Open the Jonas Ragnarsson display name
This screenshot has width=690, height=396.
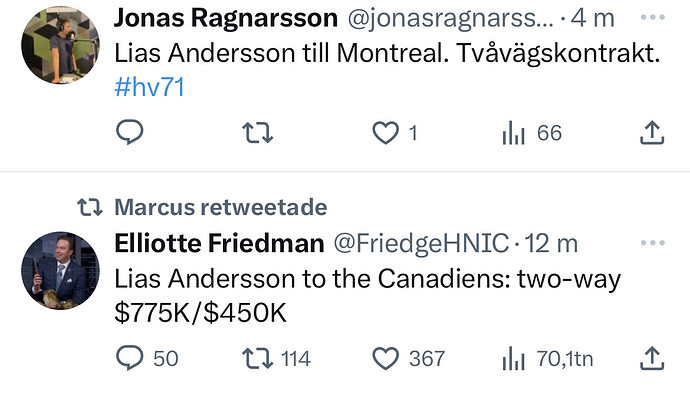[x=226, y=18]
